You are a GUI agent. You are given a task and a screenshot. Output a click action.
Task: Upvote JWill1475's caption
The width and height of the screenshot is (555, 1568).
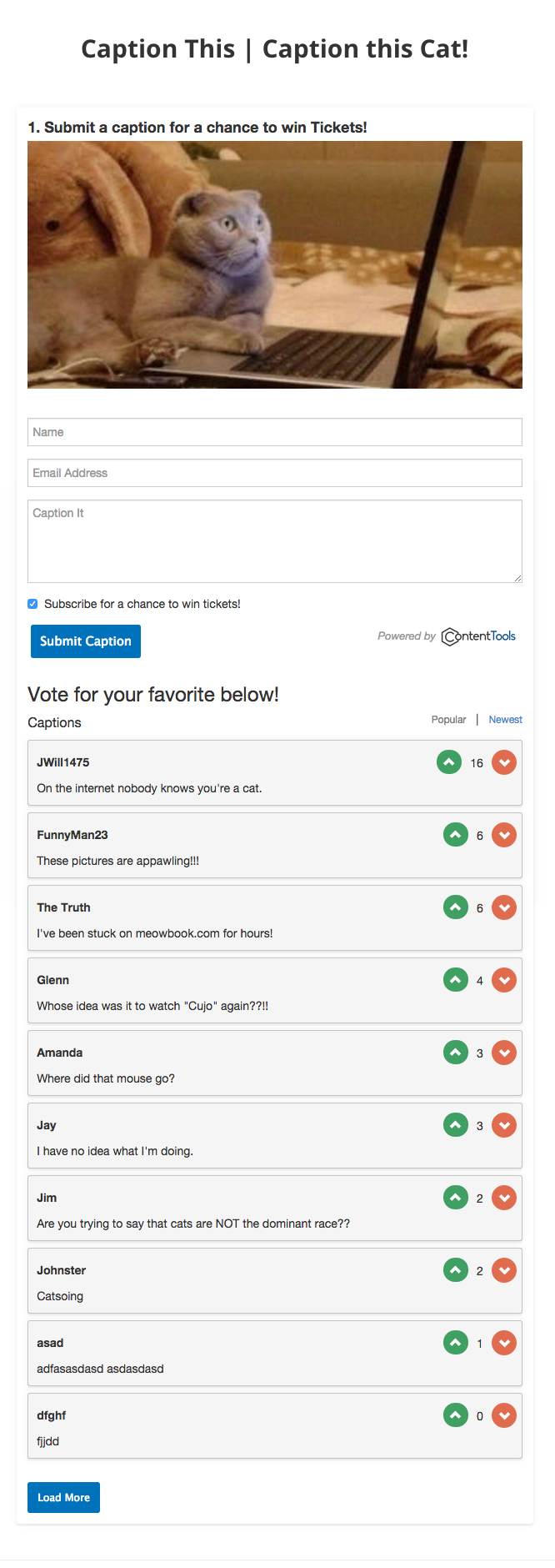449,762
